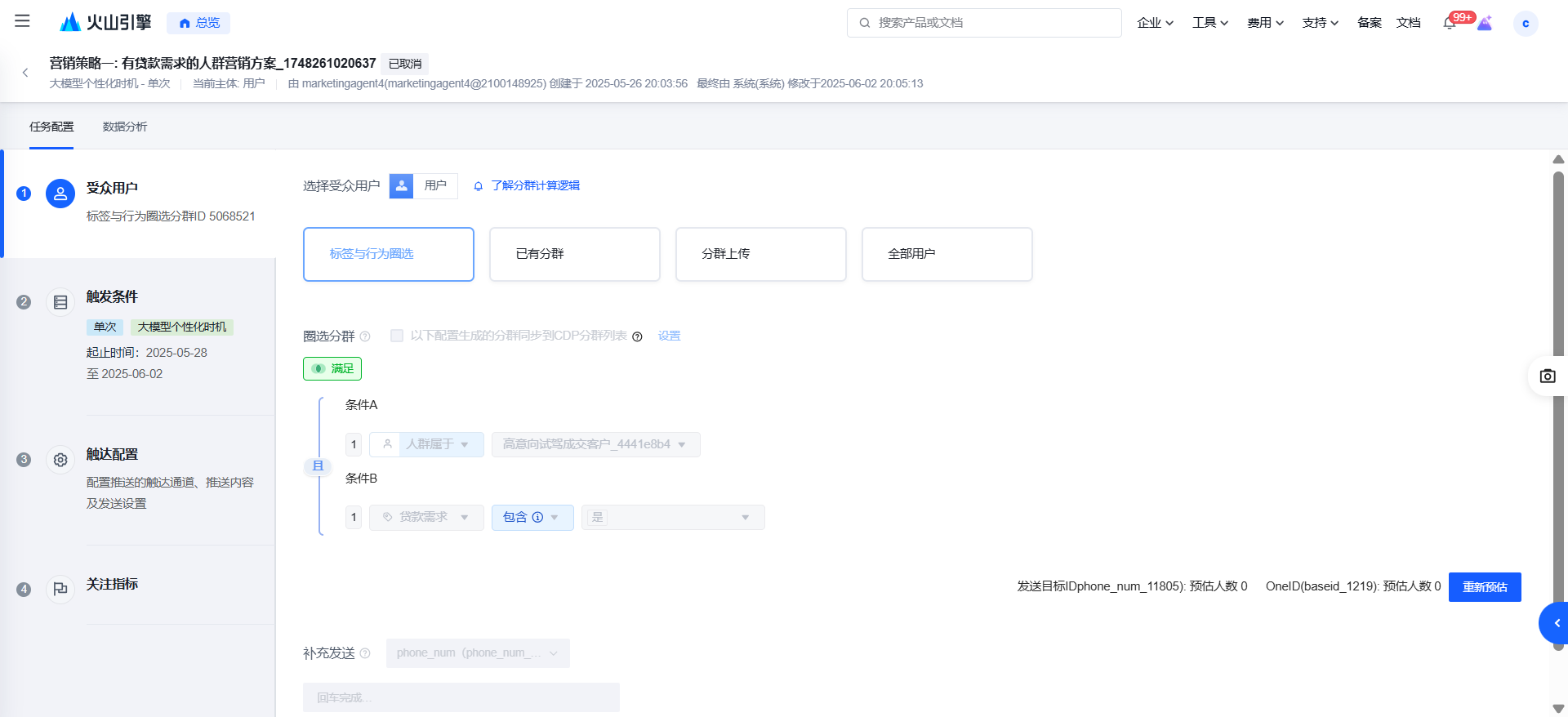Open the hamburger navigation menu
Image resolution: width=1568 pixels, height=717 pixels.
pyautogui.click(x=22, y=21)
